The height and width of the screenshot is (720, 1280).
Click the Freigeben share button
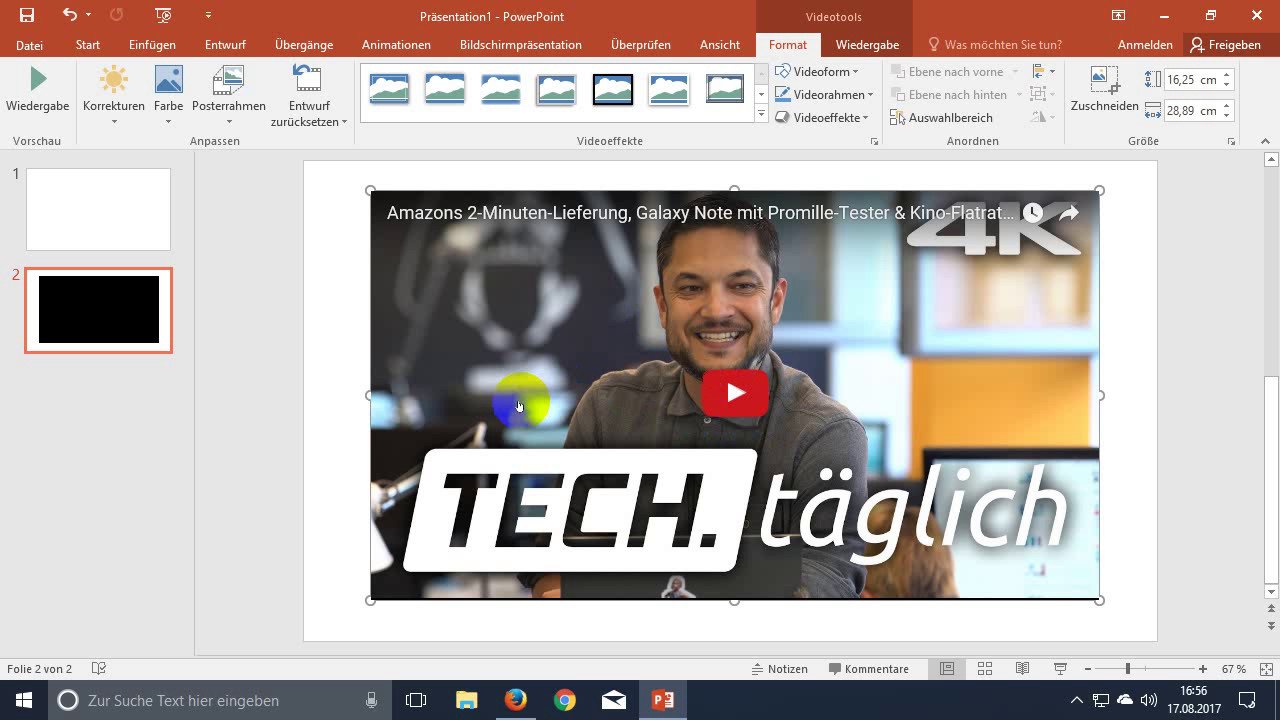pyautogui.click(x=1225, y=45)
